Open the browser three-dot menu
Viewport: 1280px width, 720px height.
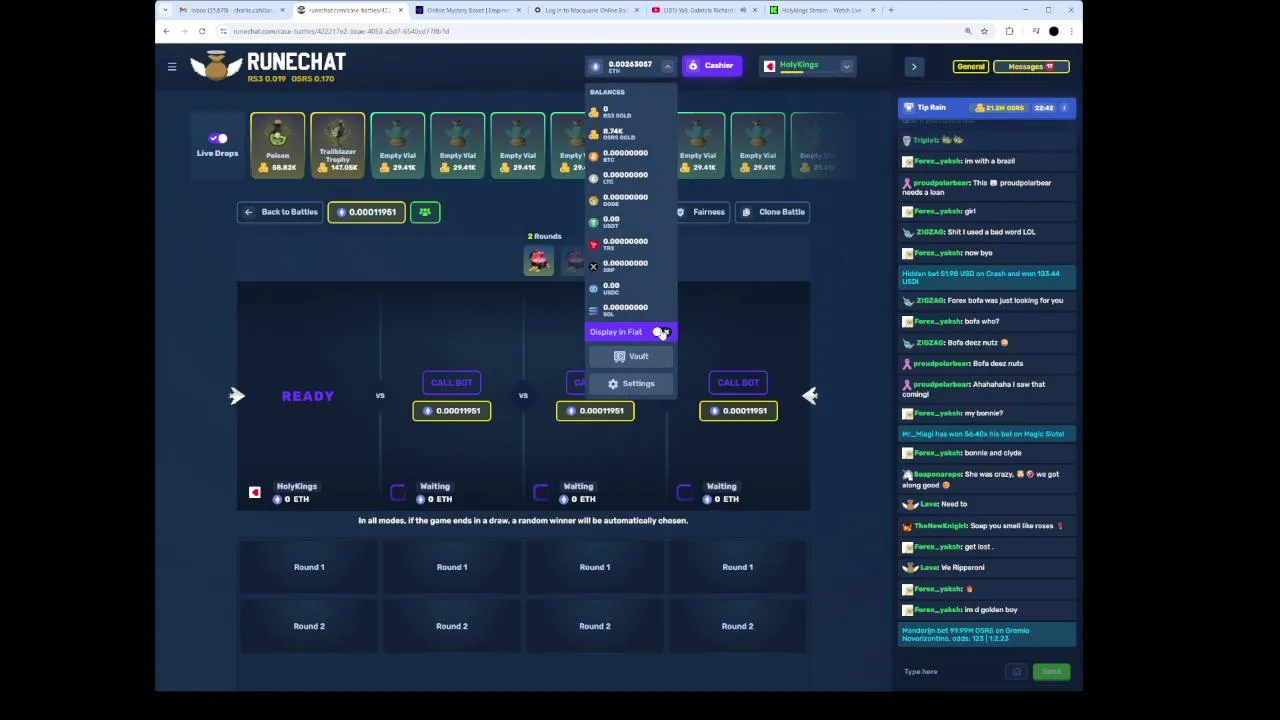pyautogui.click(x=1071, y=31)
